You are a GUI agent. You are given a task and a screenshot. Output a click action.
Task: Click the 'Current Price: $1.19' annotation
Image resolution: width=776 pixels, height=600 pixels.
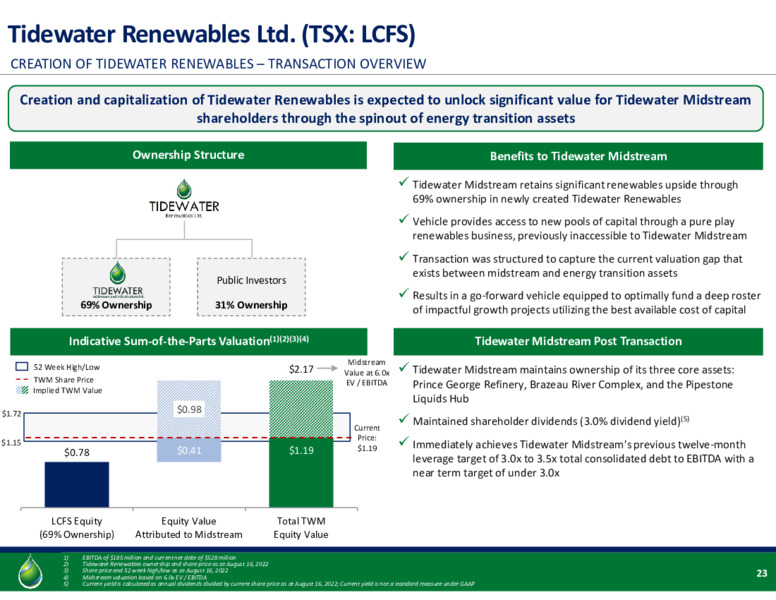click(x=367, y=438)
